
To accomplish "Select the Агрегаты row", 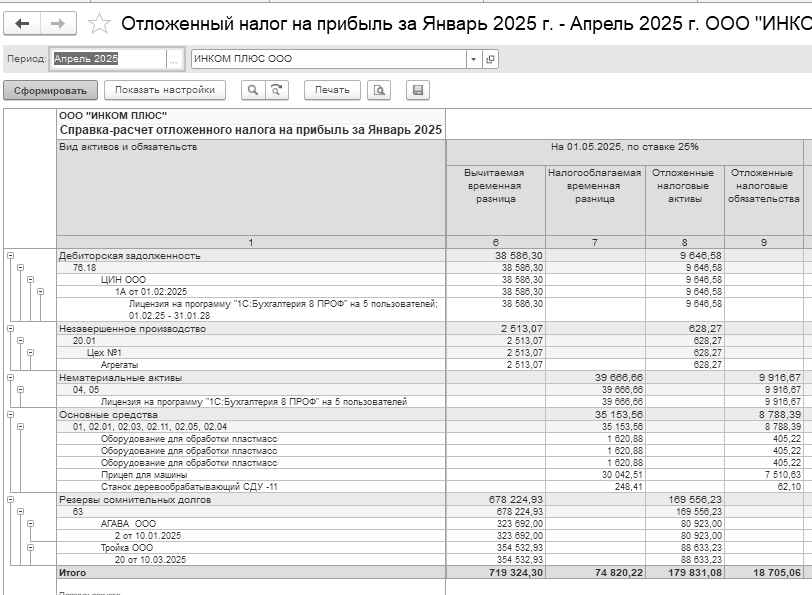I will 251,365.
